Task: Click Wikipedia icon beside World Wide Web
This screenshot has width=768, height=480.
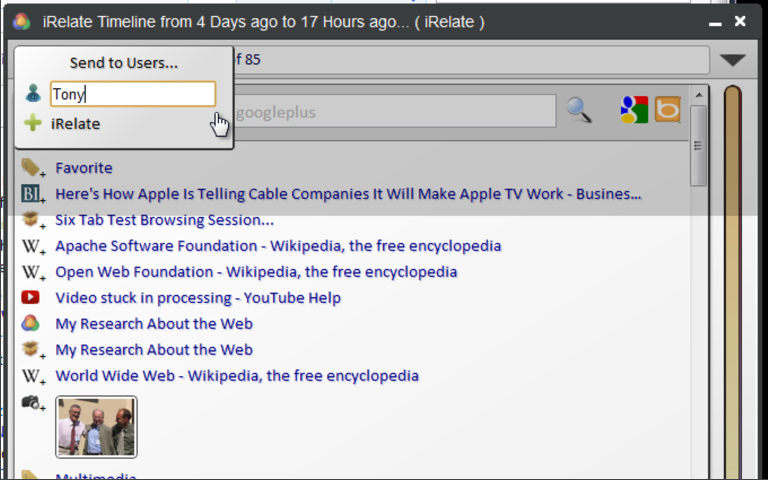Action: pyautogui.click(x=33, y=376)
